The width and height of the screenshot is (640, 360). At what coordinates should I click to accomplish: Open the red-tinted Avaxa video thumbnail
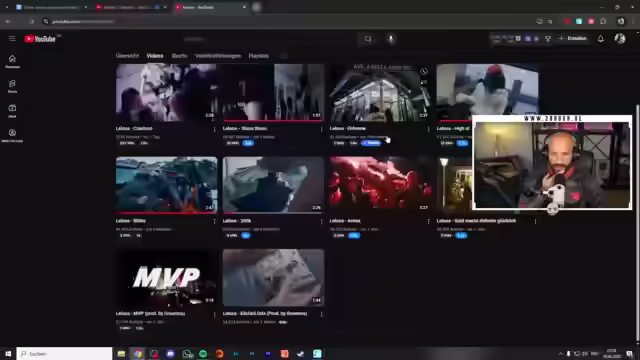380,184
